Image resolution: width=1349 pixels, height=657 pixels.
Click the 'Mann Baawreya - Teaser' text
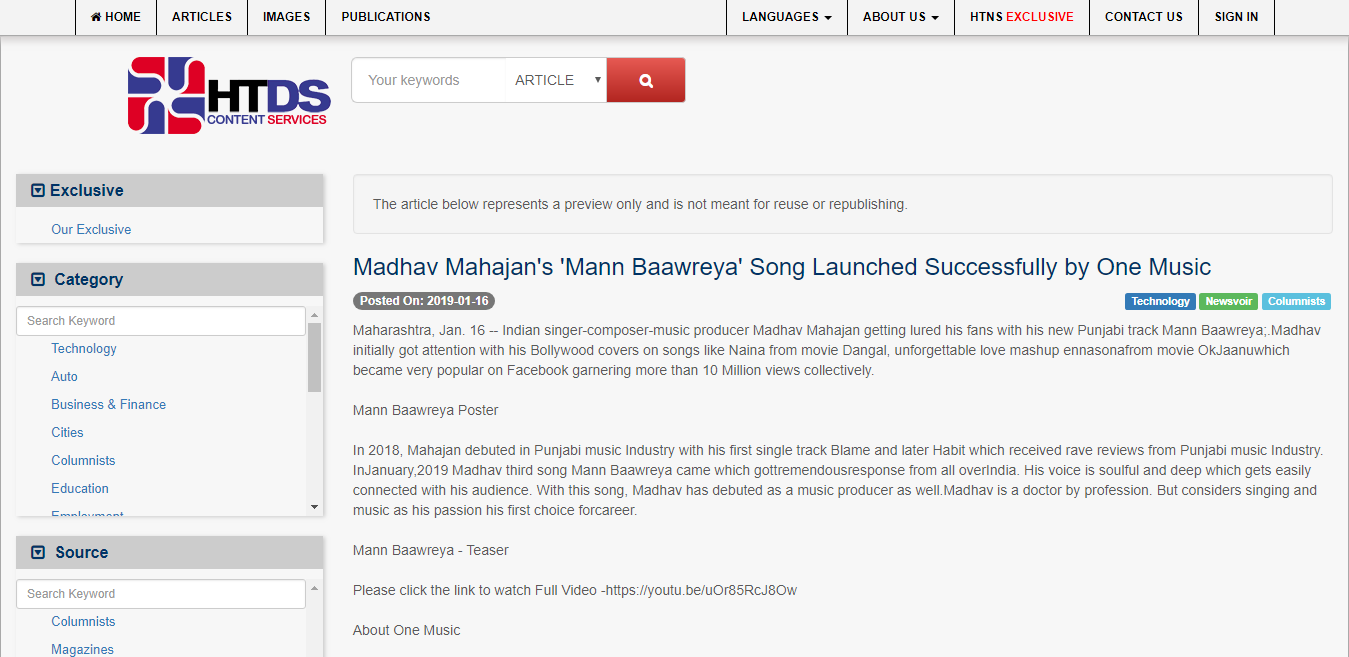click(431, 550)
